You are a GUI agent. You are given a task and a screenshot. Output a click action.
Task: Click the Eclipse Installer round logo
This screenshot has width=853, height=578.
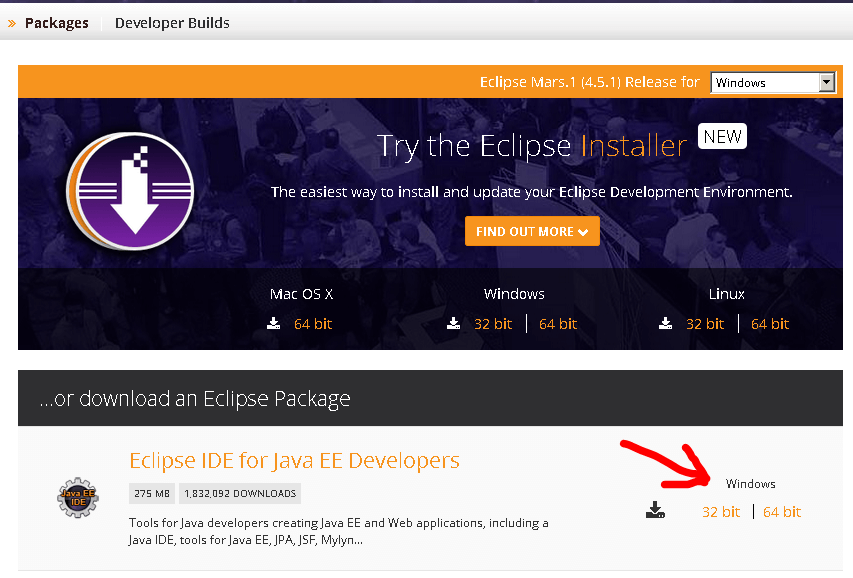[x=131, y=191]
